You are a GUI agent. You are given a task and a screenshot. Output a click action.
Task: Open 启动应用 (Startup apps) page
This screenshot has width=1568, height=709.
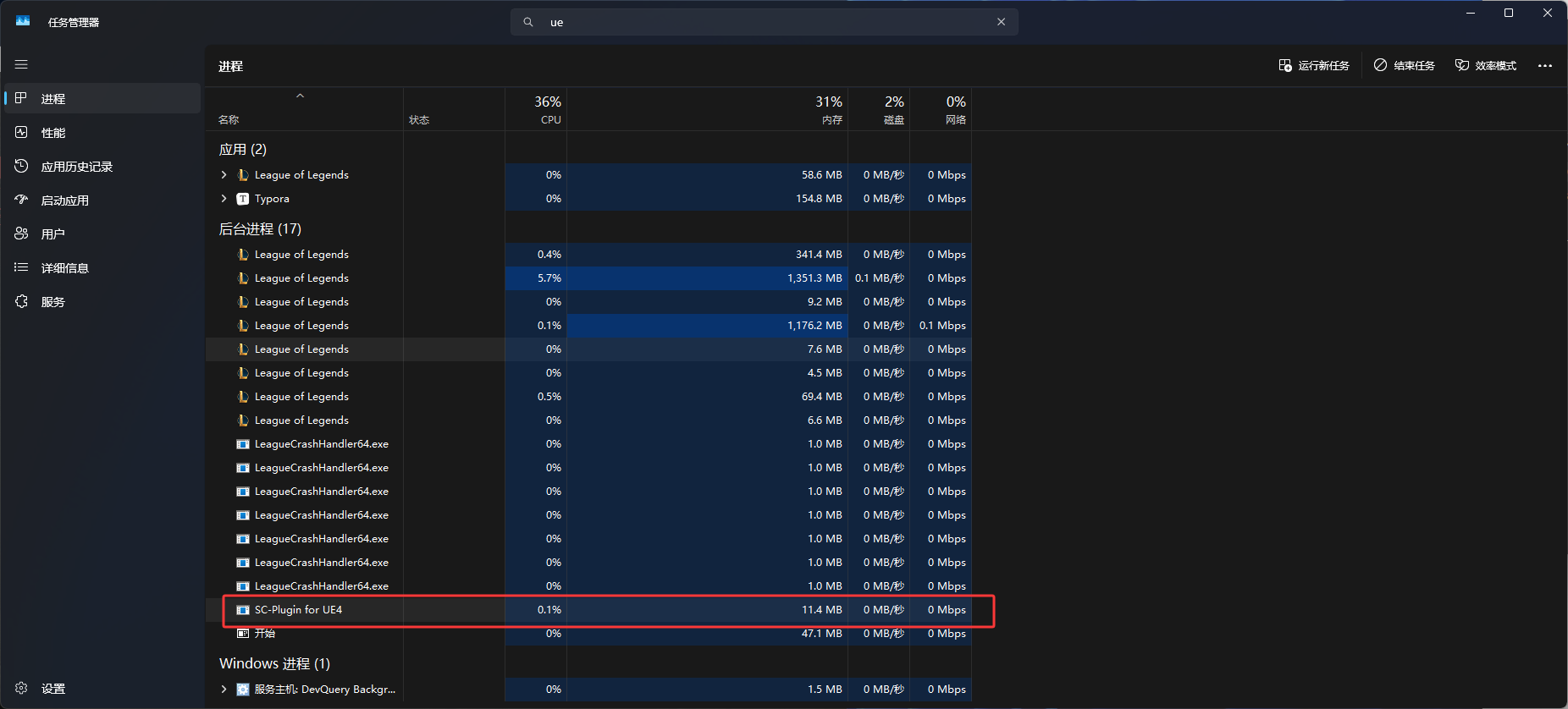coord(102,200)
